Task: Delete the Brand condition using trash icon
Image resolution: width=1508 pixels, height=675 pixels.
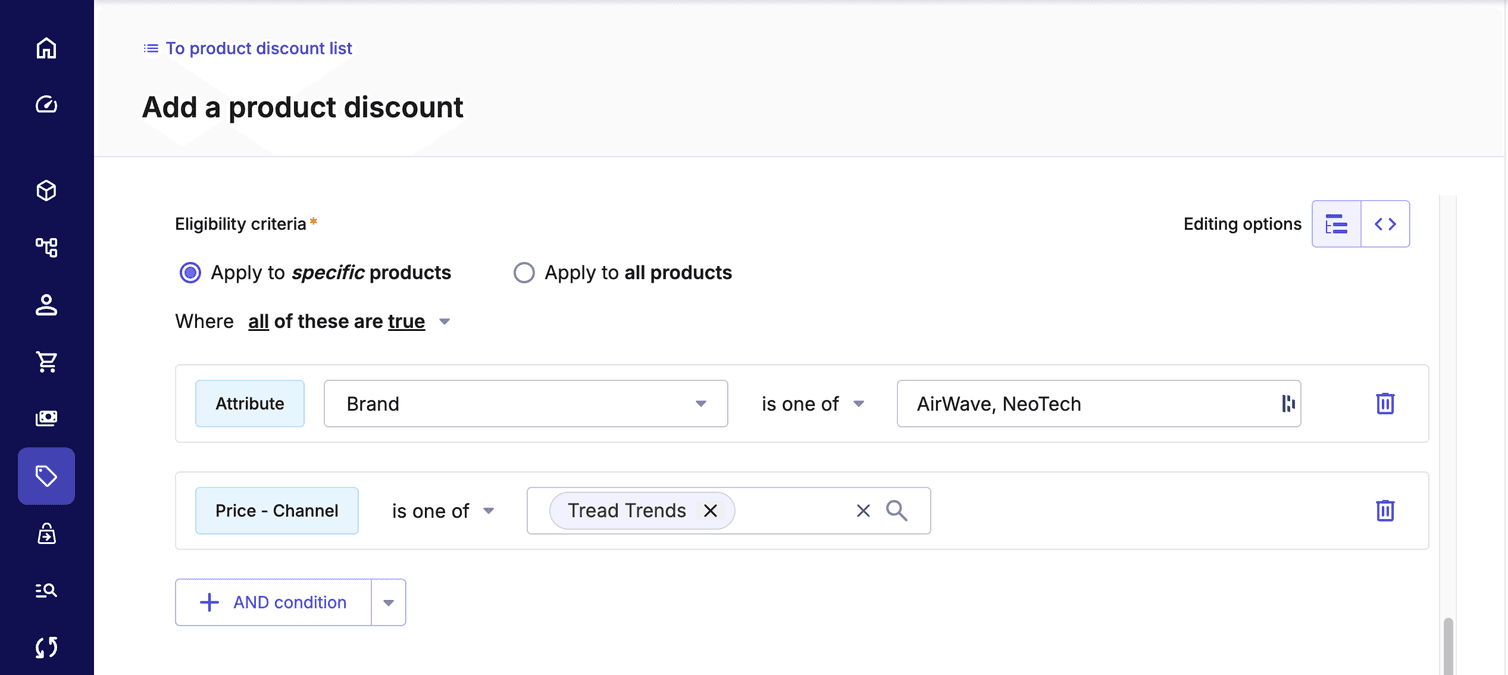Action: pyautogui.click(x=1385, y=403)
